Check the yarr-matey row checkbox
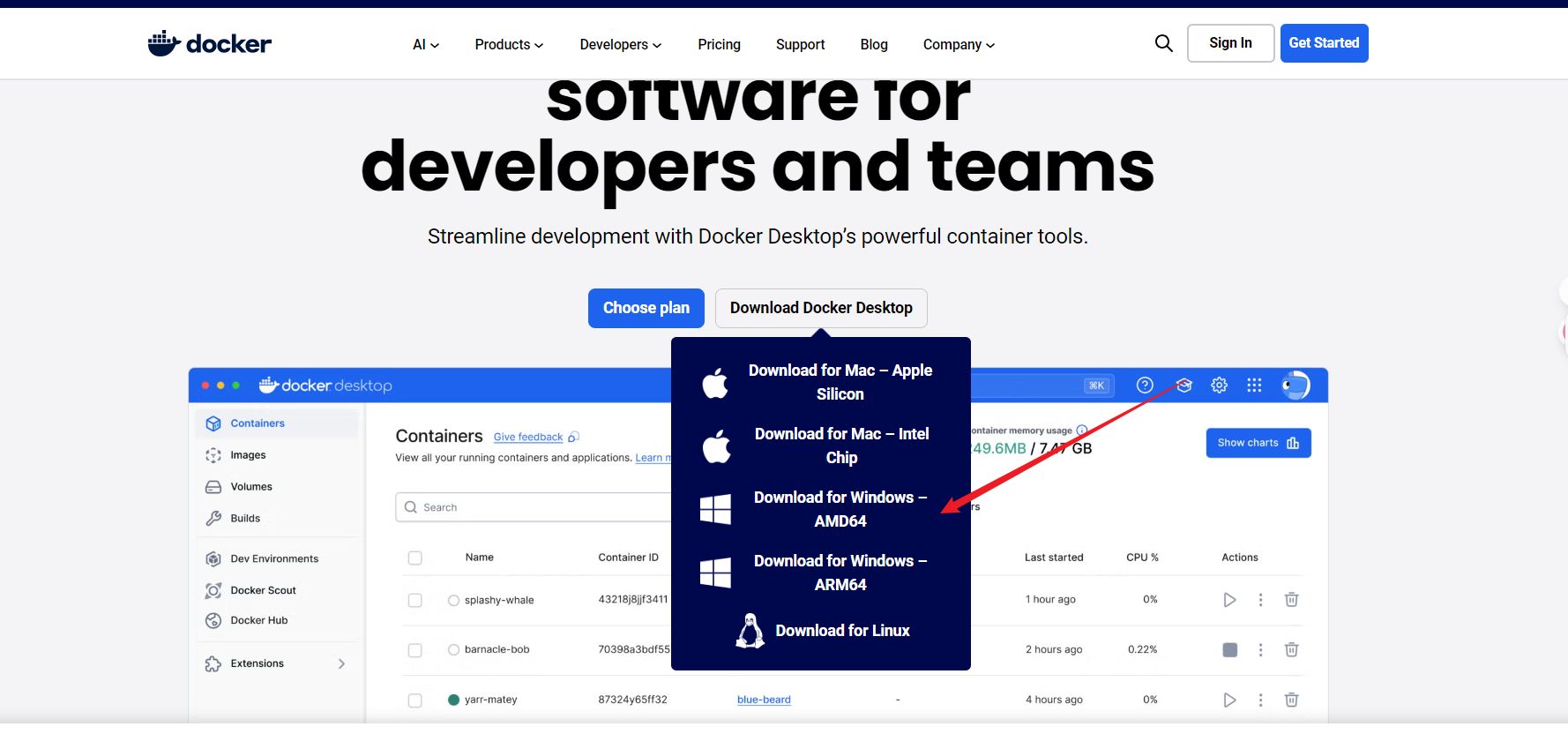The height and width of the screenshot is (734, 1568). (x=415, y=701)
